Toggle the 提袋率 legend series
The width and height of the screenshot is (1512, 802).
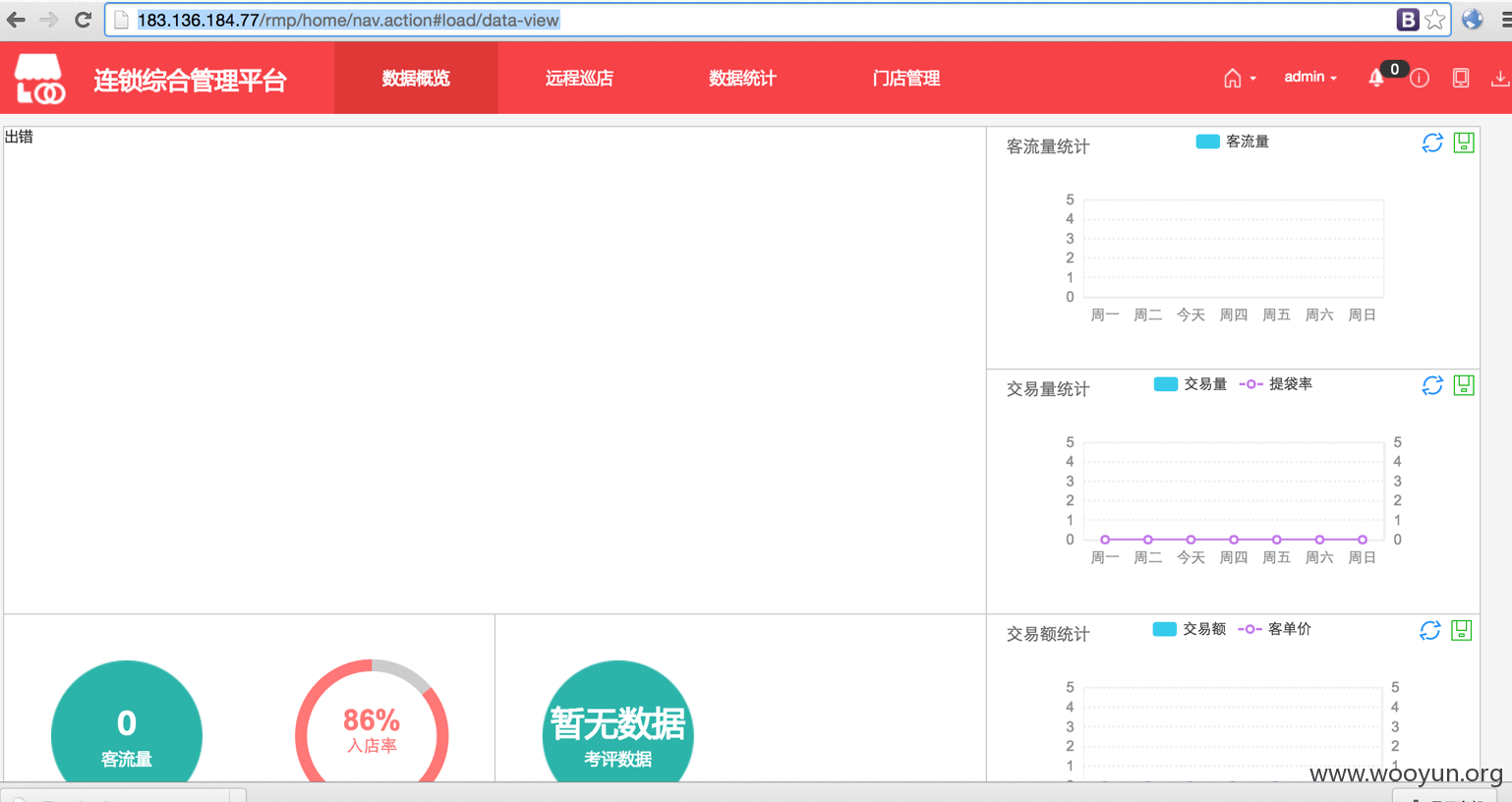coord(1276,384)
